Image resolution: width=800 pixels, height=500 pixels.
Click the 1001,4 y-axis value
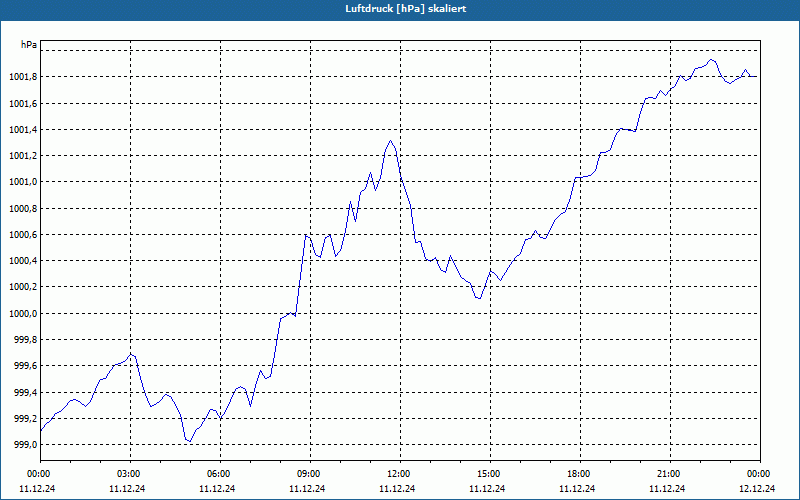[x=23, y=130]
